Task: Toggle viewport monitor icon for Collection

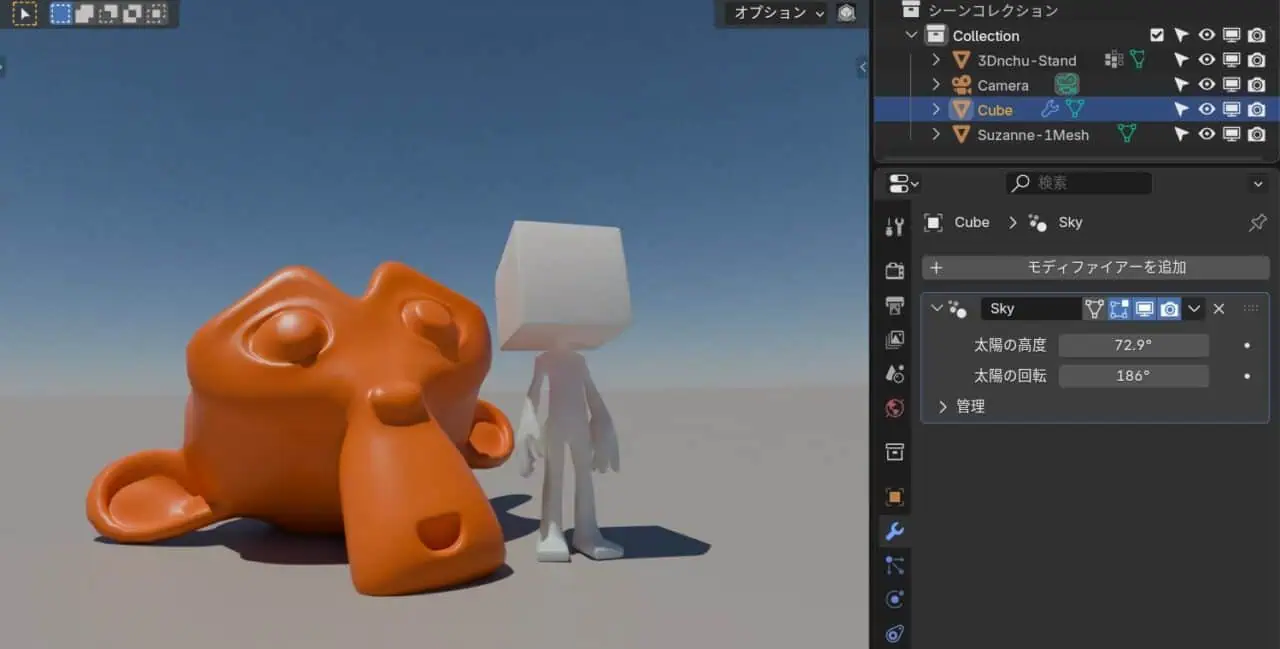Action: click(x=1232, y=35)
